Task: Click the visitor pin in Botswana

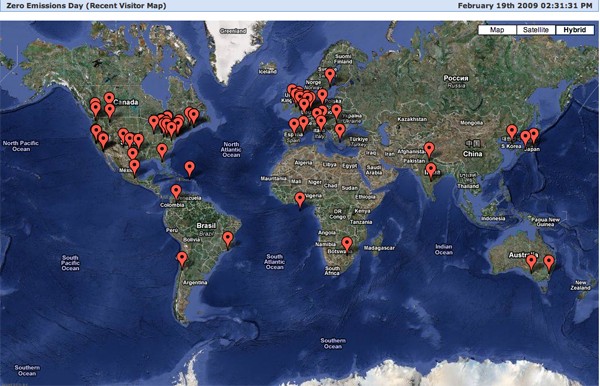Action: [347, 245]
